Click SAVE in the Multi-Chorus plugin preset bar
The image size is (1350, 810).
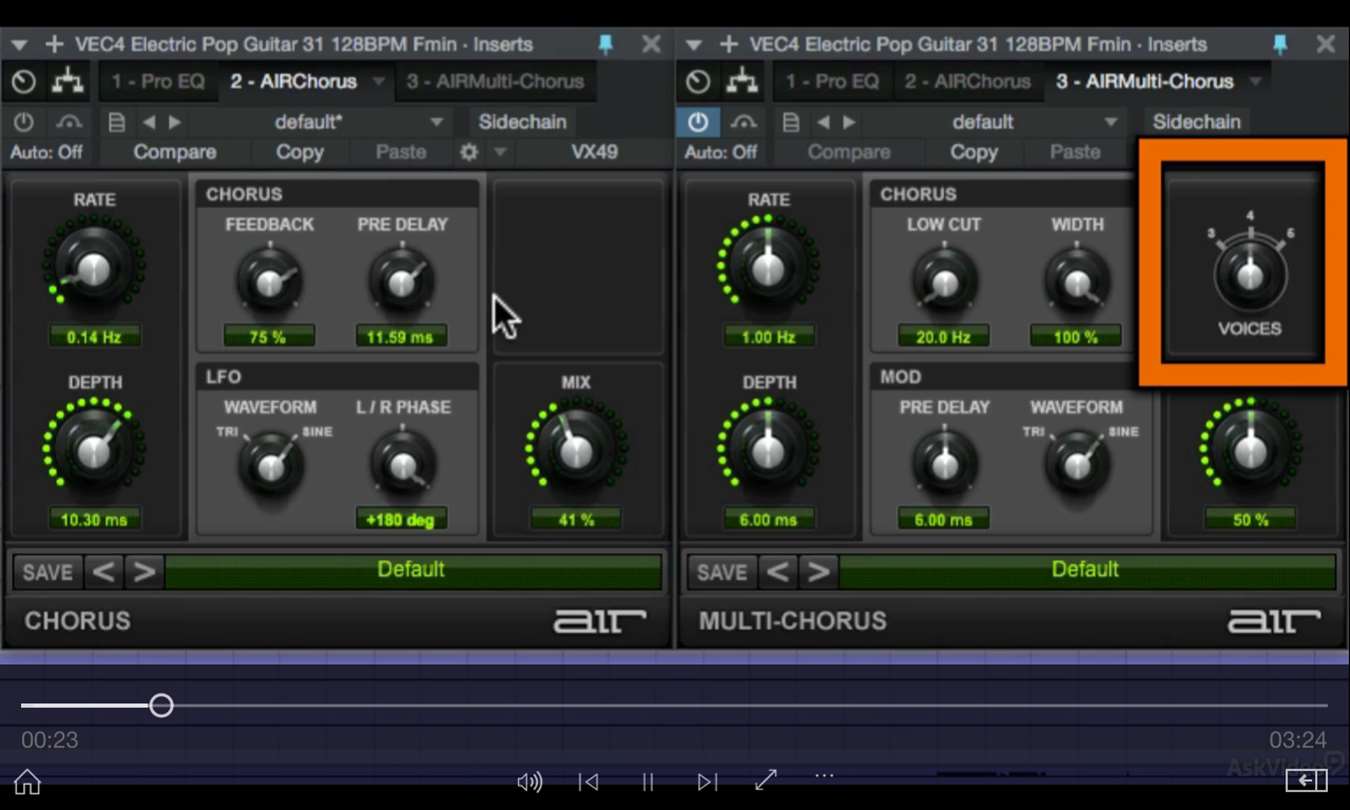[x=721, y=572]
